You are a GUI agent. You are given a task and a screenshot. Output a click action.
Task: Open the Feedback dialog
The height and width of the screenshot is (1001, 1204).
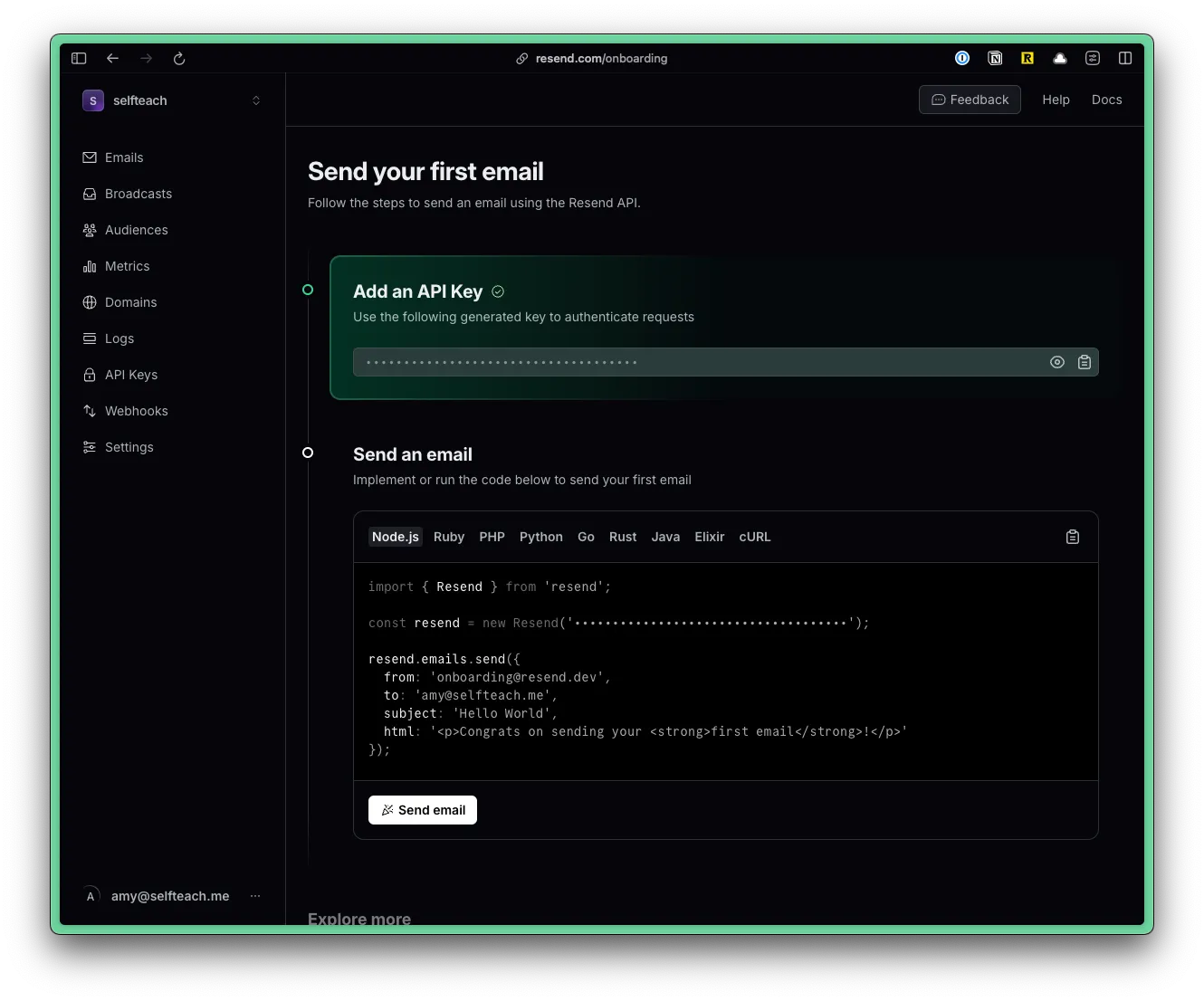970,100
